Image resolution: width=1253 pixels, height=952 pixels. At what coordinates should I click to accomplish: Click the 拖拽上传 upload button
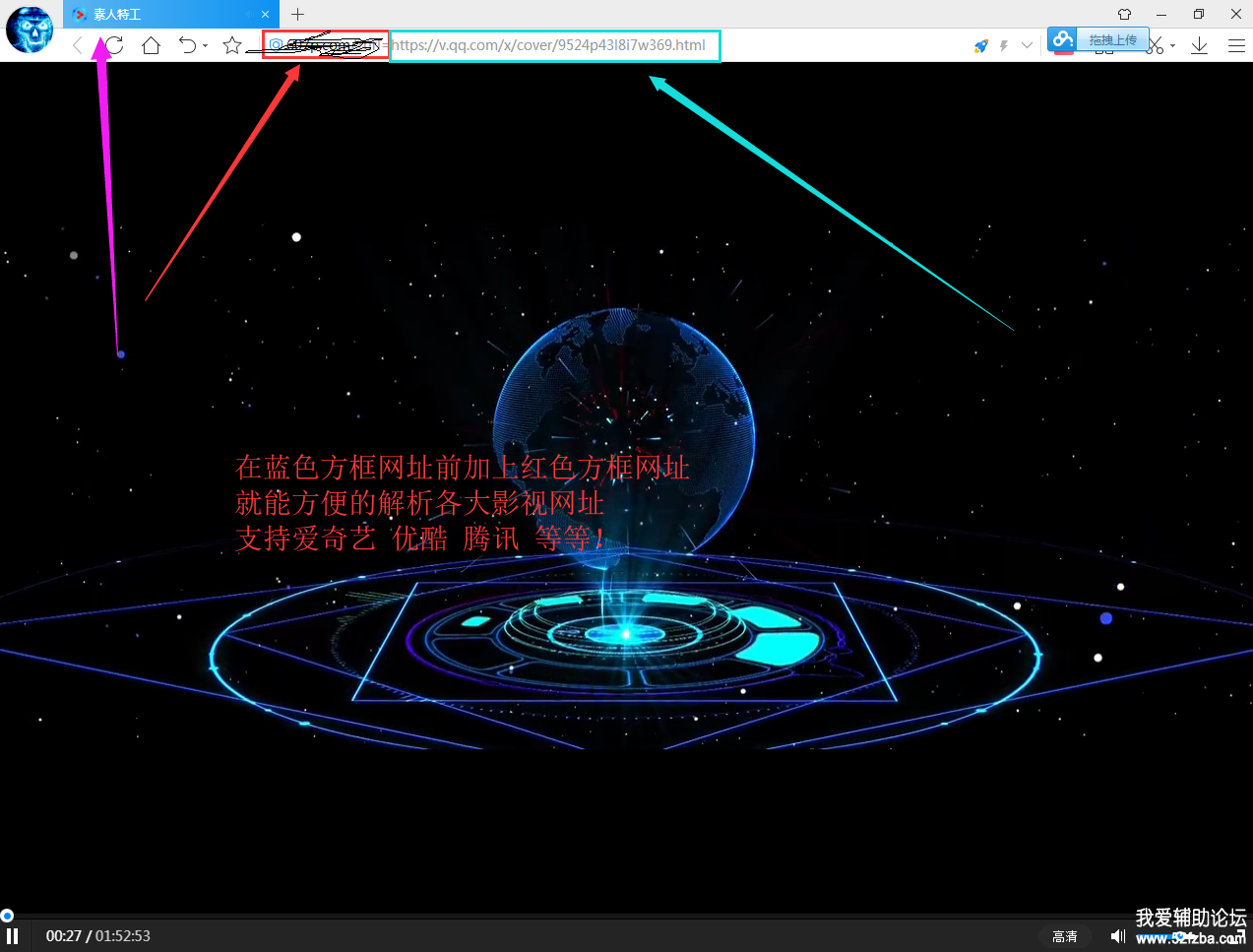(x=1112, y=40)
